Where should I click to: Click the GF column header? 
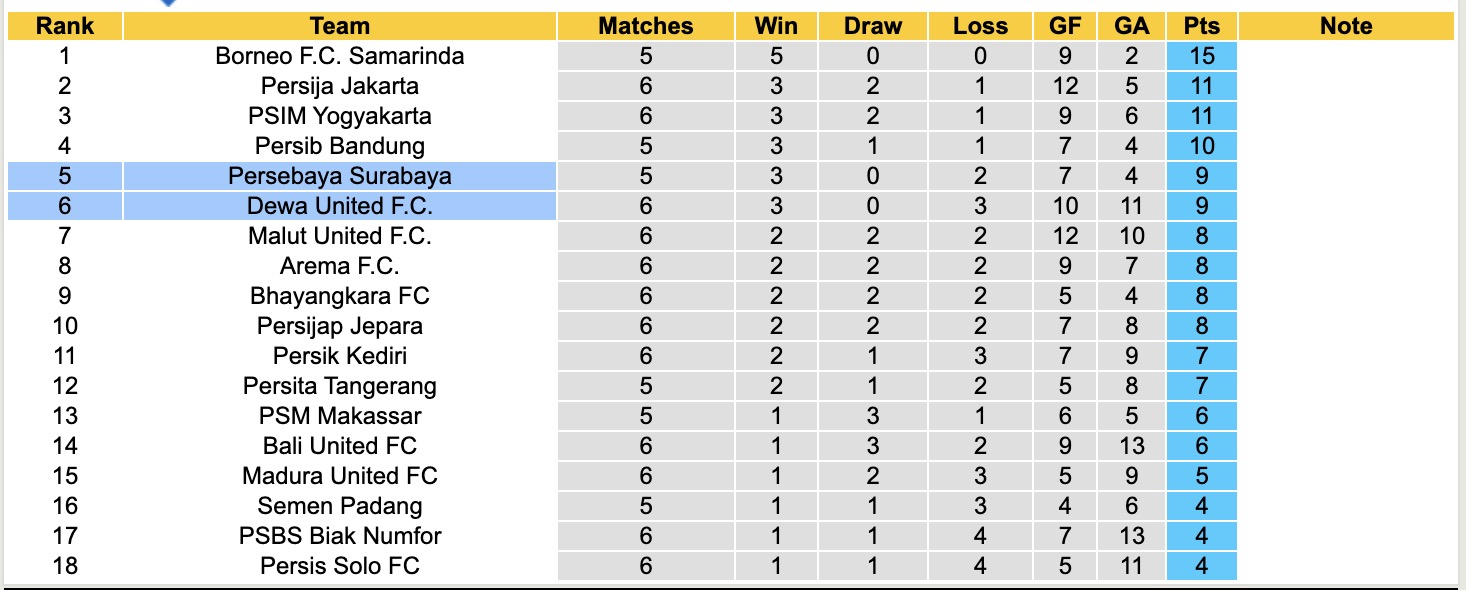(1064, 26)
